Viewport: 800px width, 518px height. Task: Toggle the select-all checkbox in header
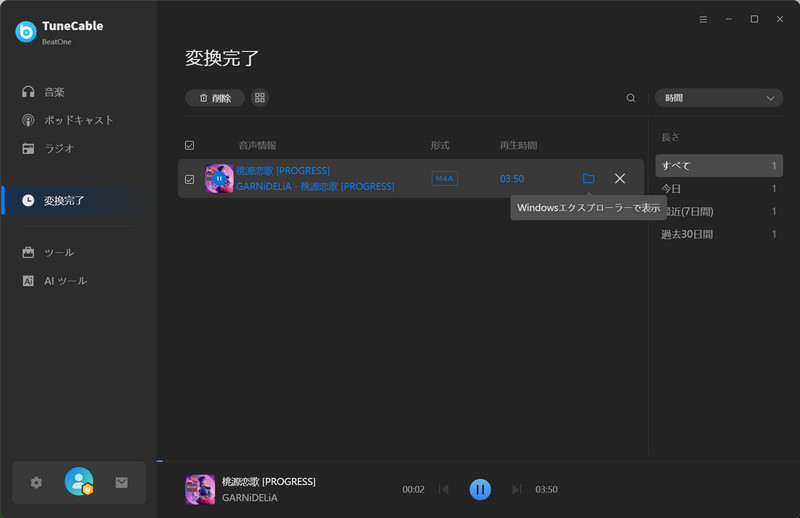pos(189,145)
